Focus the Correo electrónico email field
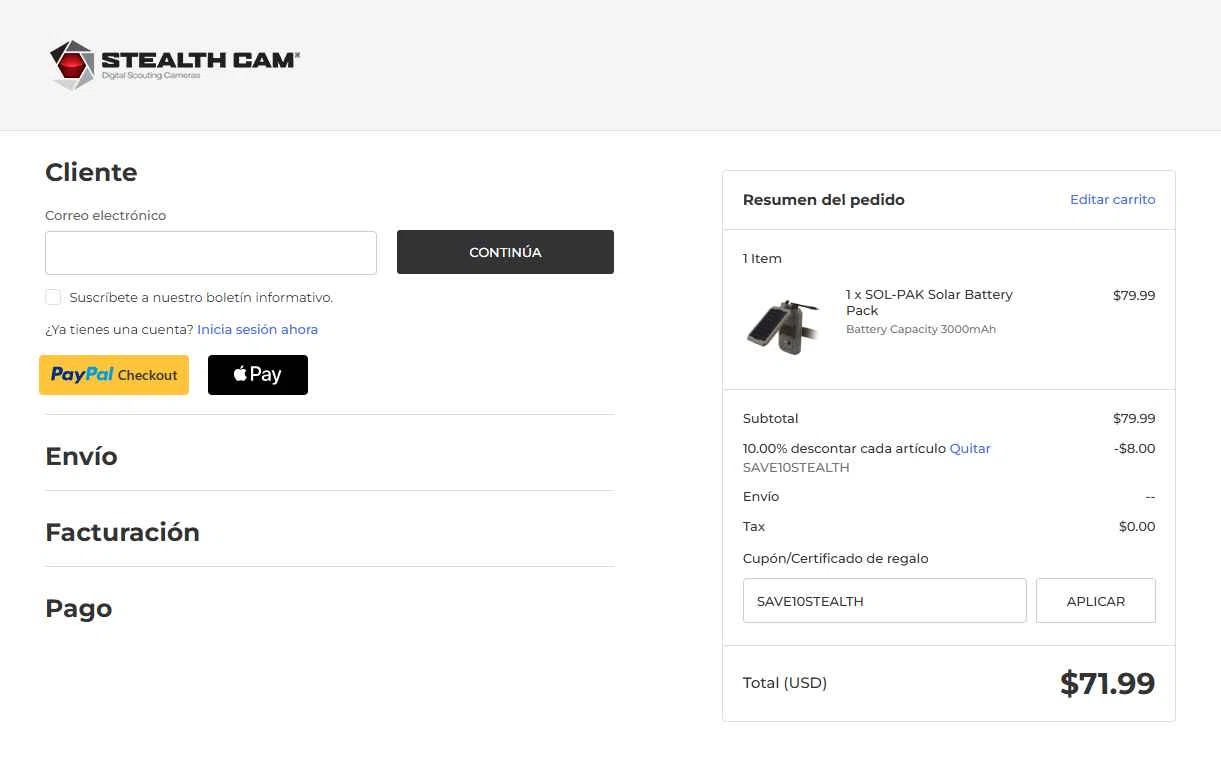The height and width of the screenshot is (783, 1221). [211, 253]
